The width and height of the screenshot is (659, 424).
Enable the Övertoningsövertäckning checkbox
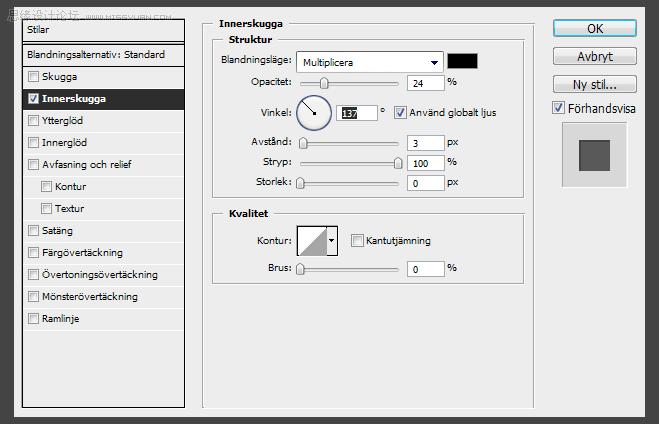[33, 274]
